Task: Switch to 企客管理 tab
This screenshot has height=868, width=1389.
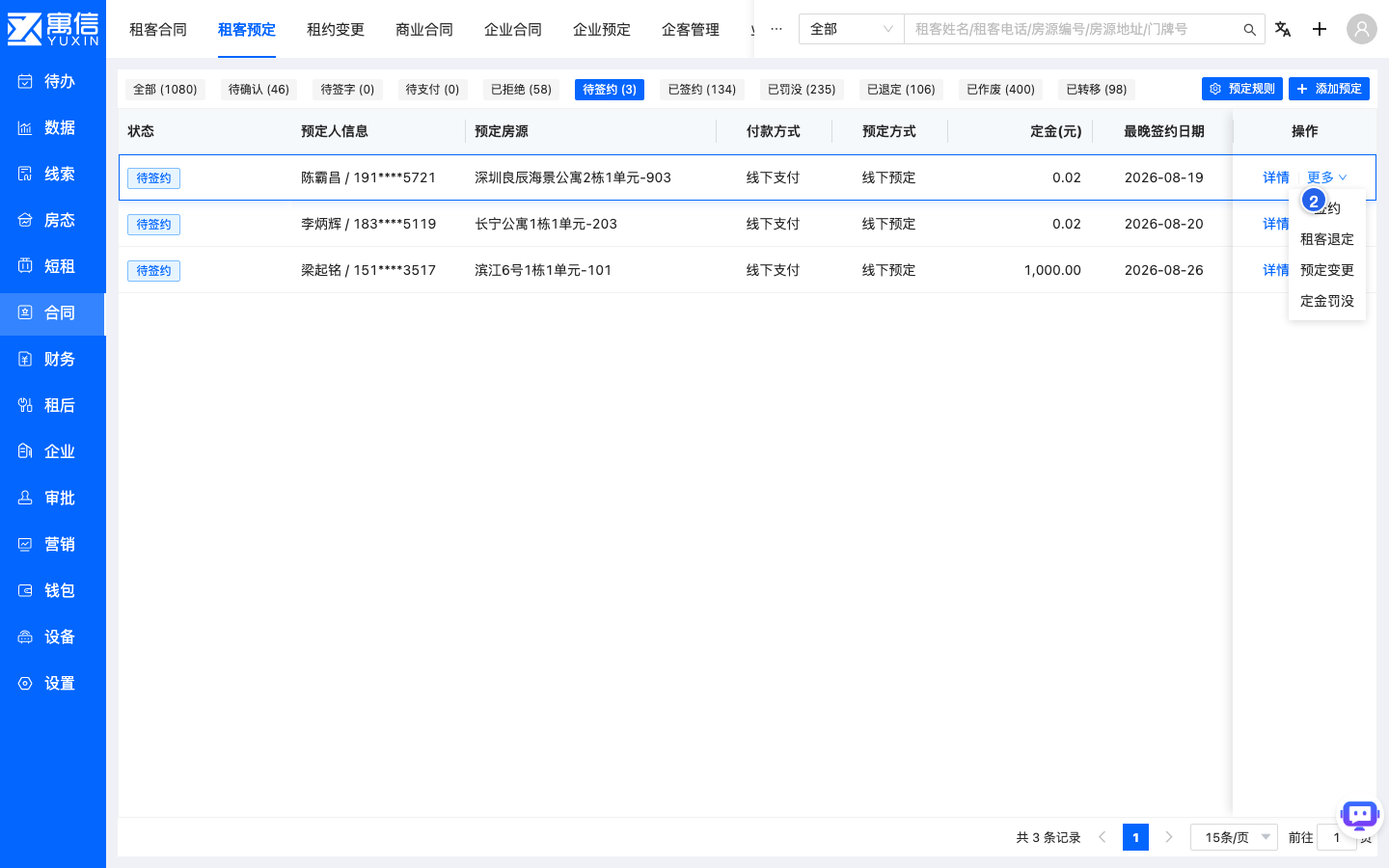Action: 691,30
